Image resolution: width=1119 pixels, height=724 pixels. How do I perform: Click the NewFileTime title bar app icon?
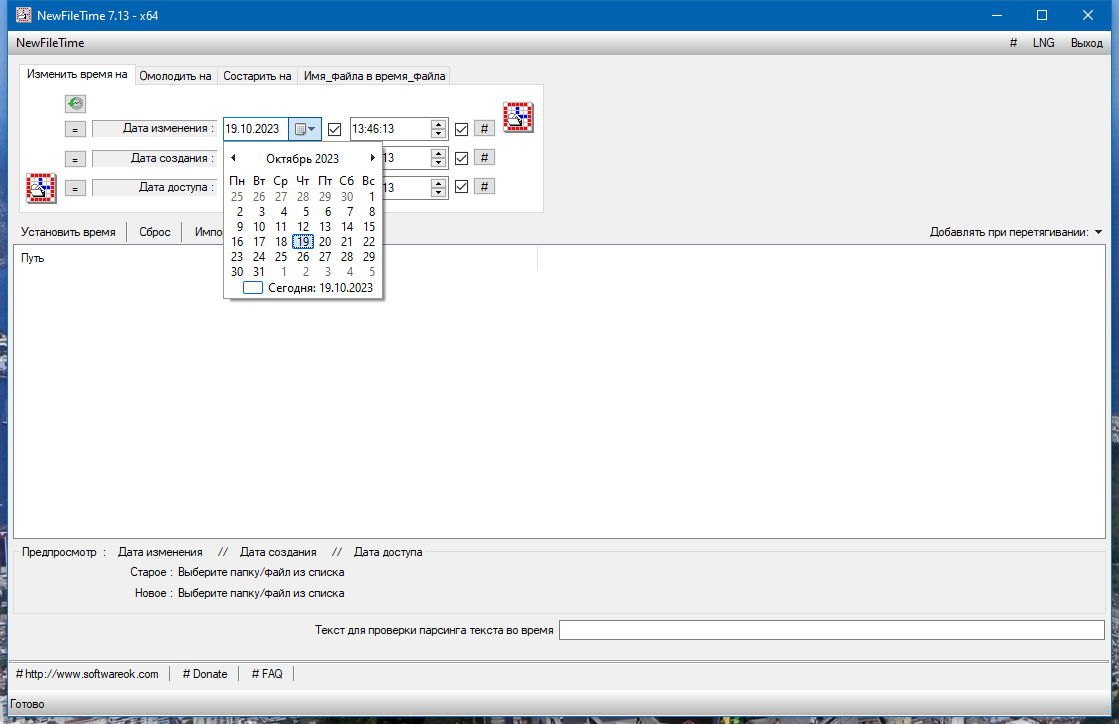[24, 15]
